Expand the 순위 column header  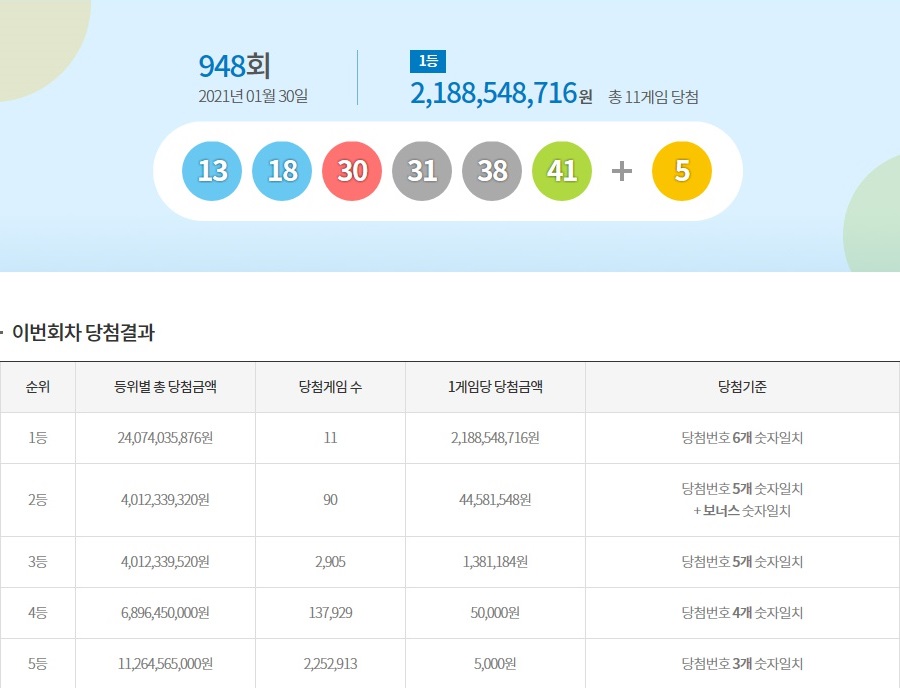pyautogui.click(x=38, y=387)
